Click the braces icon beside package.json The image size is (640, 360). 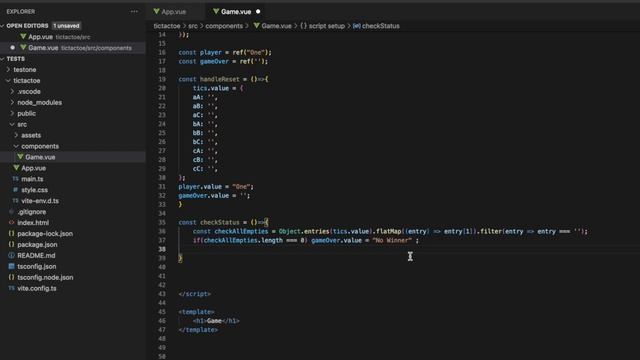click(x=11, y=244)
